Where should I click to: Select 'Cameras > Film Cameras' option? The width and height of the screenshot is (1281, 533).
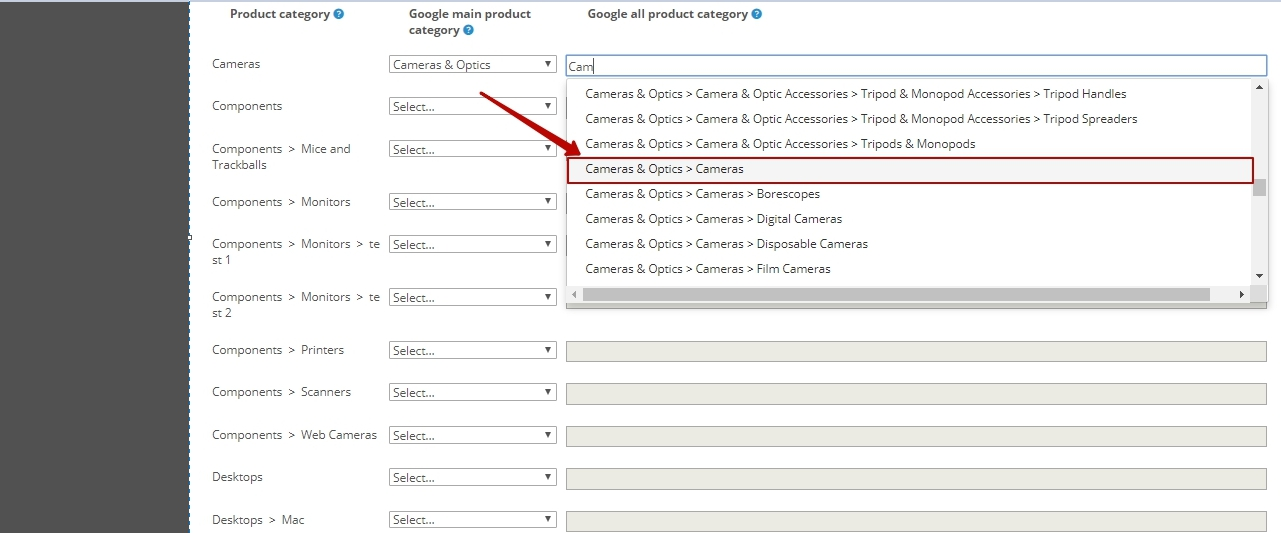707,269
